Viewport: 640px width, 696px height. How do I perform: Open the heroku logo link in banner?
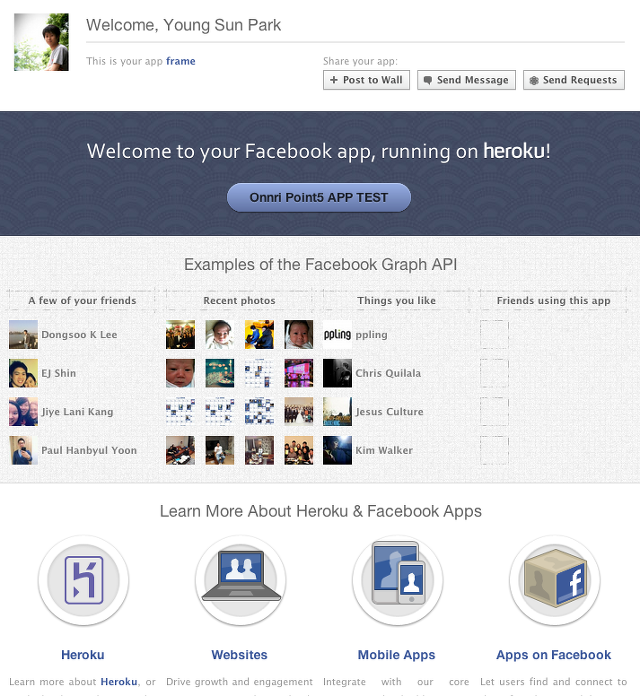(514, 151)
